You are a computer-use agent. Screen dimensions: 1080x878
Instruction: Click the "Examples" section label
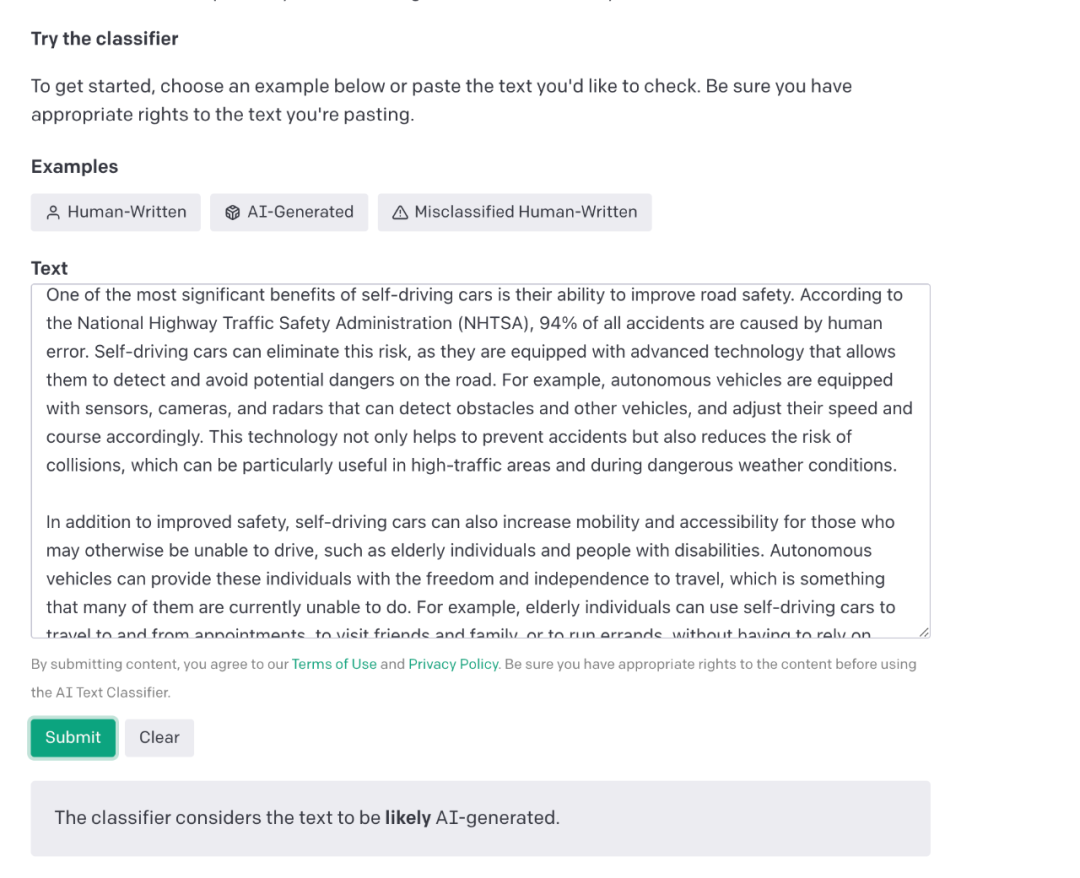[75, 167]
